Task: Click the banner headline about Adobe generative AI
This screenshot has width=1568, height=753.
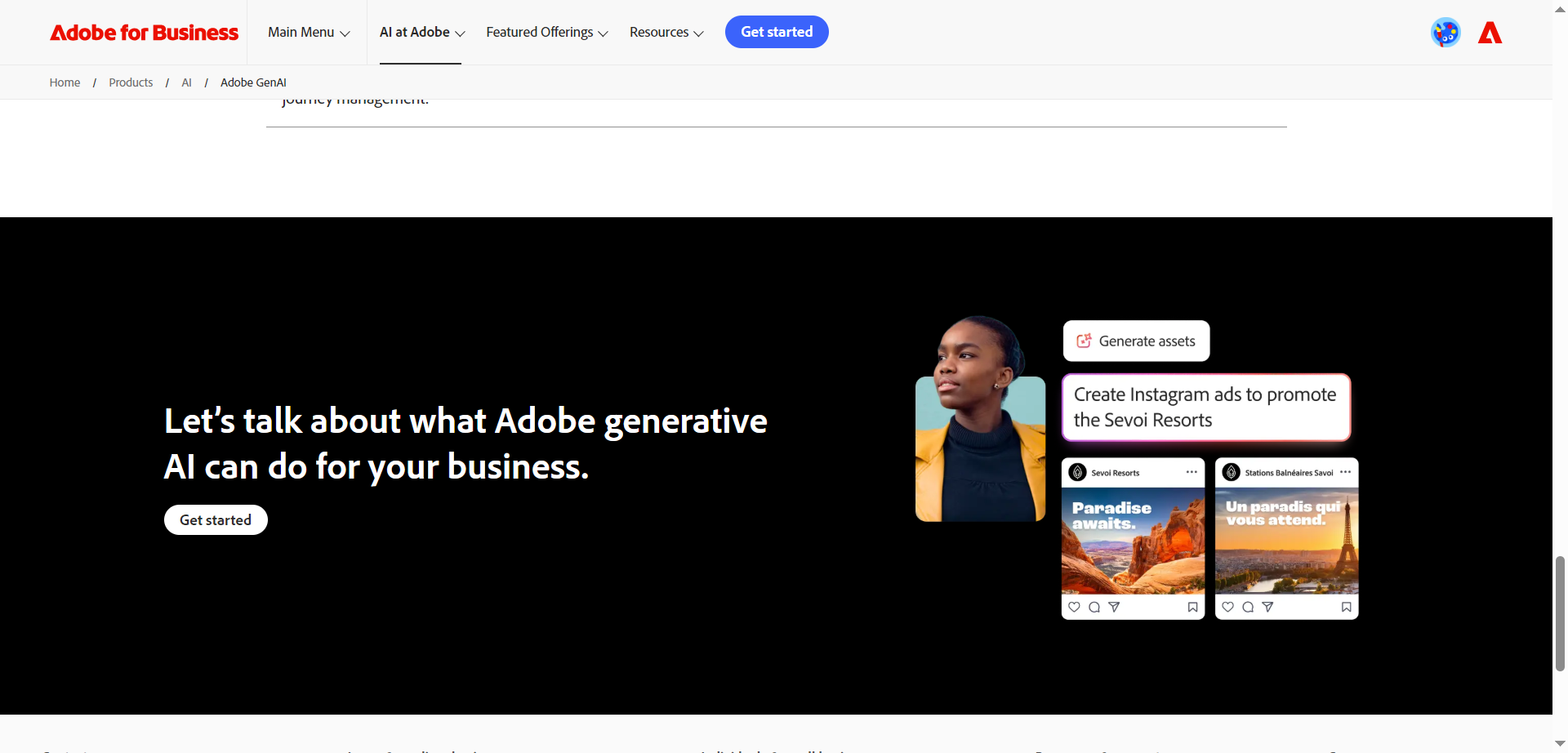Action: pos(465,443)
